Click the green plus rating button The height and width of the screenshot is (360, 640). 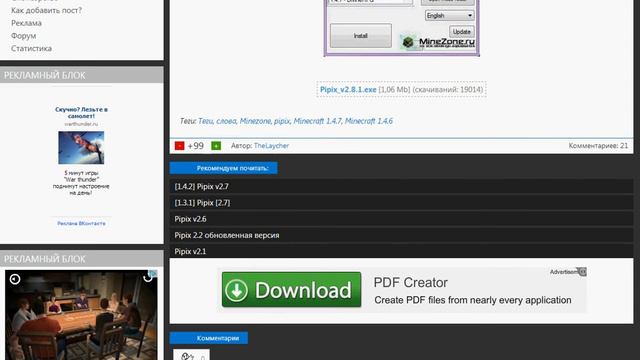[216, 146]
